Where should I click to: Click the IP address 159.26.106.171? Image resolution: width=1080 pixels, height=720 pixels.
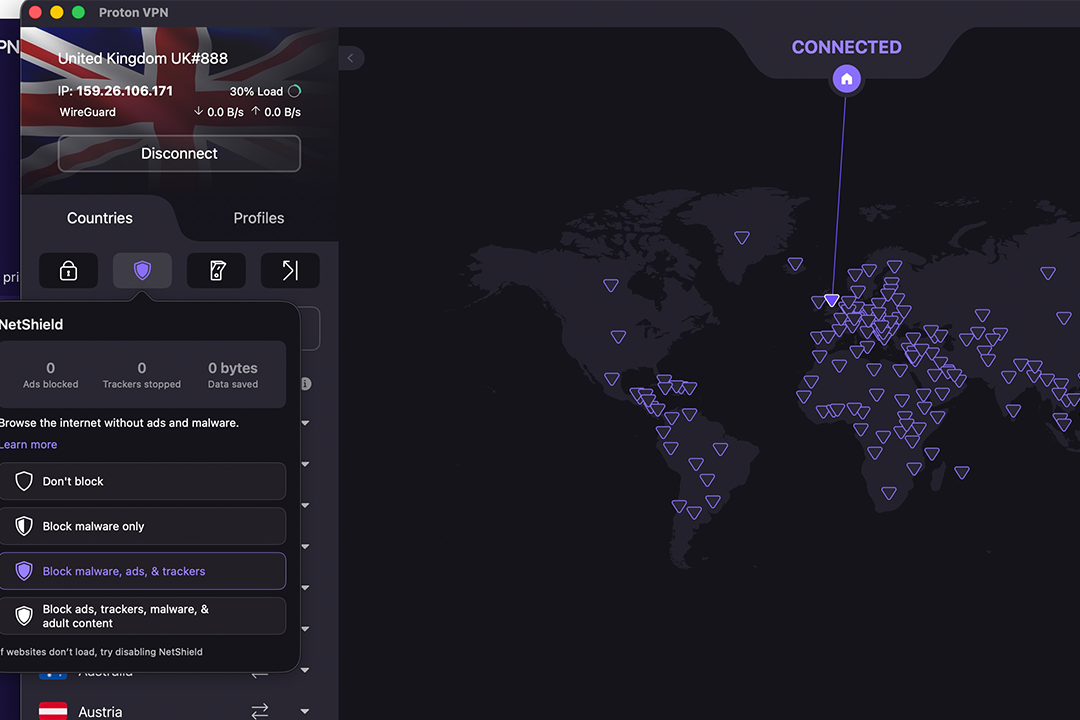pyautogui.click(x=124, y=91)
